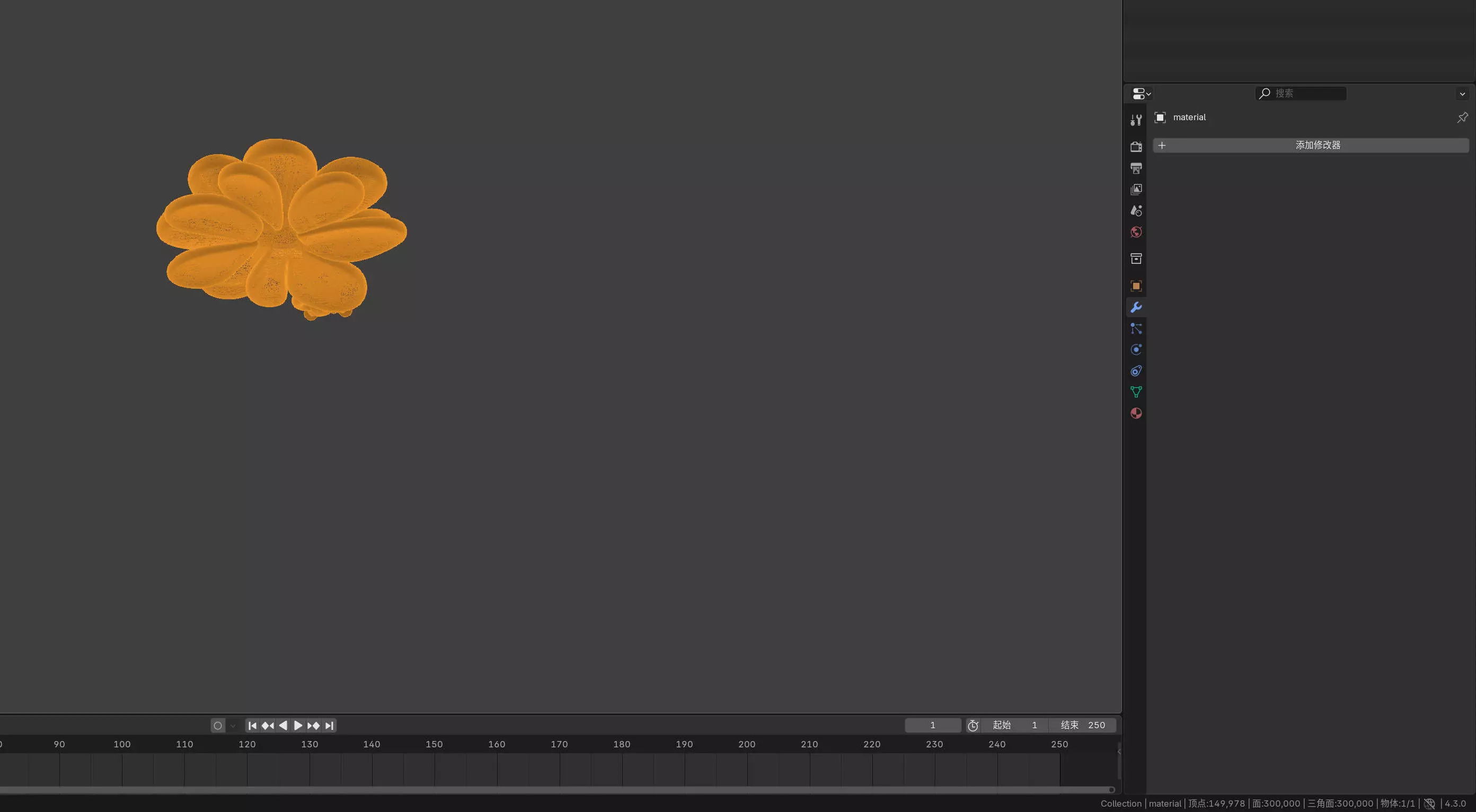Open the Particles properties tab
The height and width of the screenshot is (812, 1476).
[1136, 329]
